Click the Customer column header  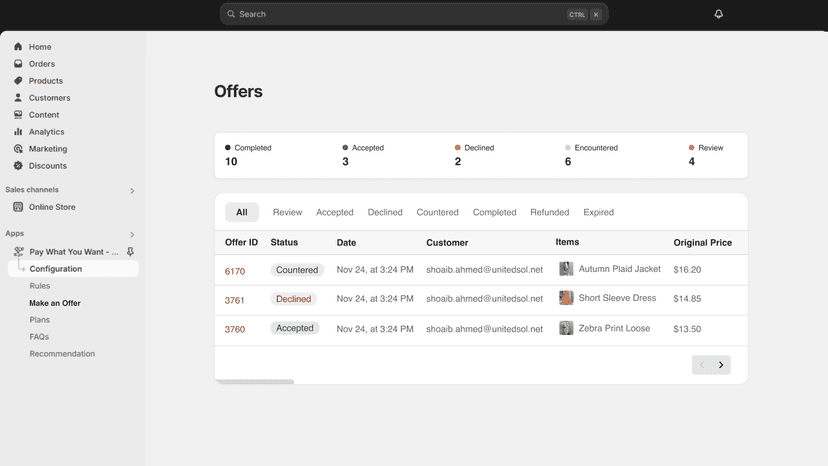pos(447,243)
